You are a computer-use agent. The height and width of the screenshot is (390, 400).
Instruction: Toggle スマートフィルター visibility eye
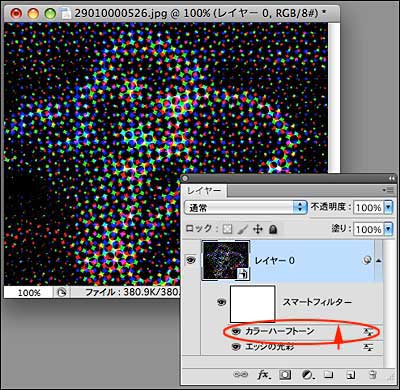[x=222, y=302]
